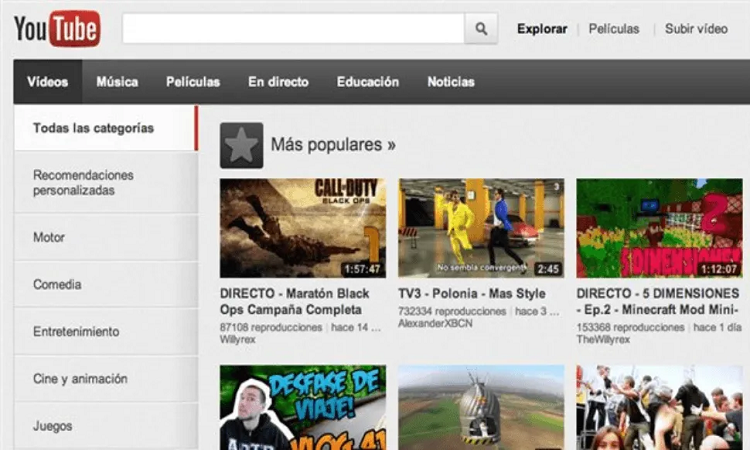The image size is (750, 450).
Task: Open the AlexanderXBCN channel link
Action: click(435, 323)
